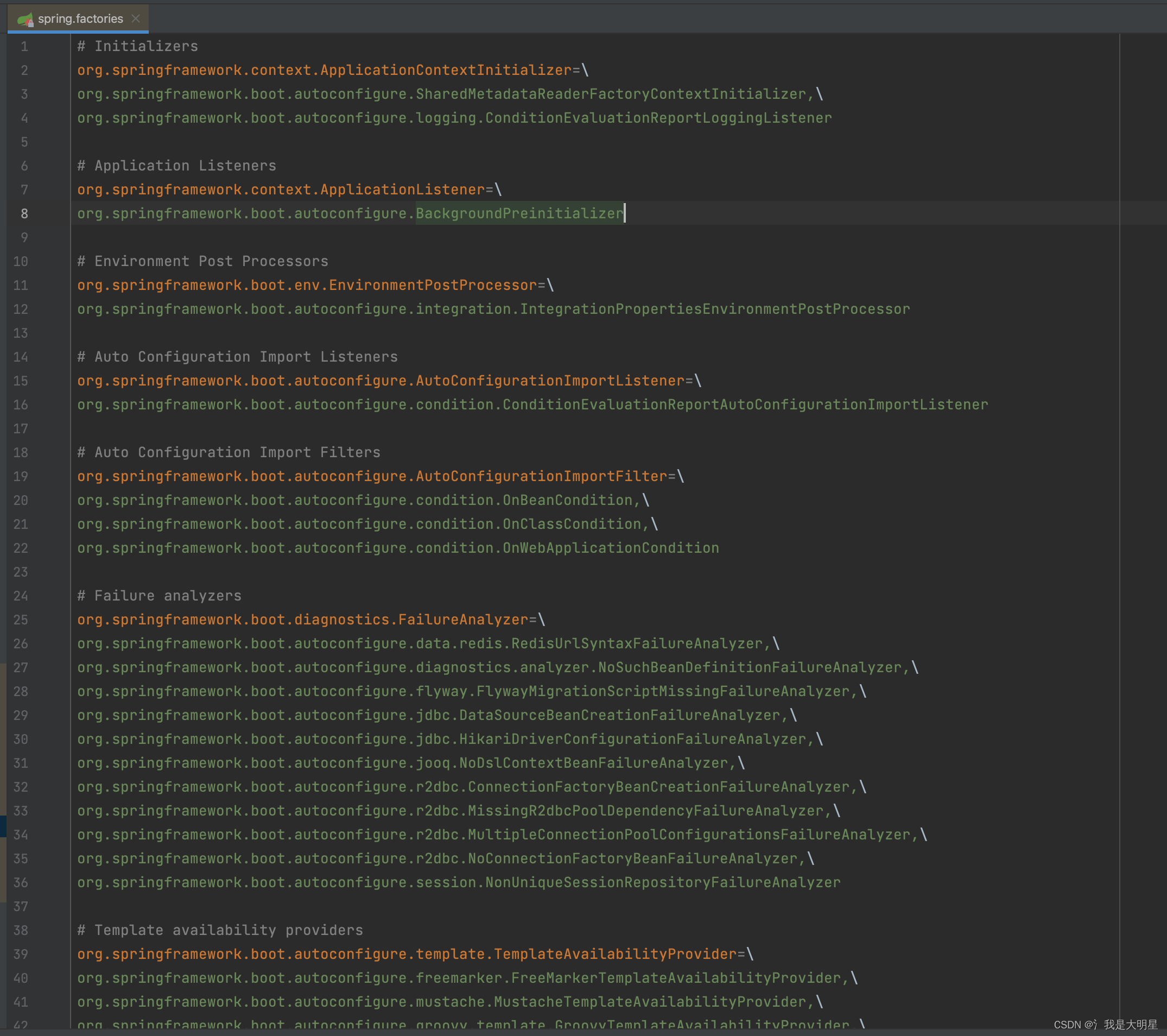Click the RedisUrlSyntaxFailureAnalyzer class reference
This screenshot has width=1167, height=1036.
click(637, 643)
